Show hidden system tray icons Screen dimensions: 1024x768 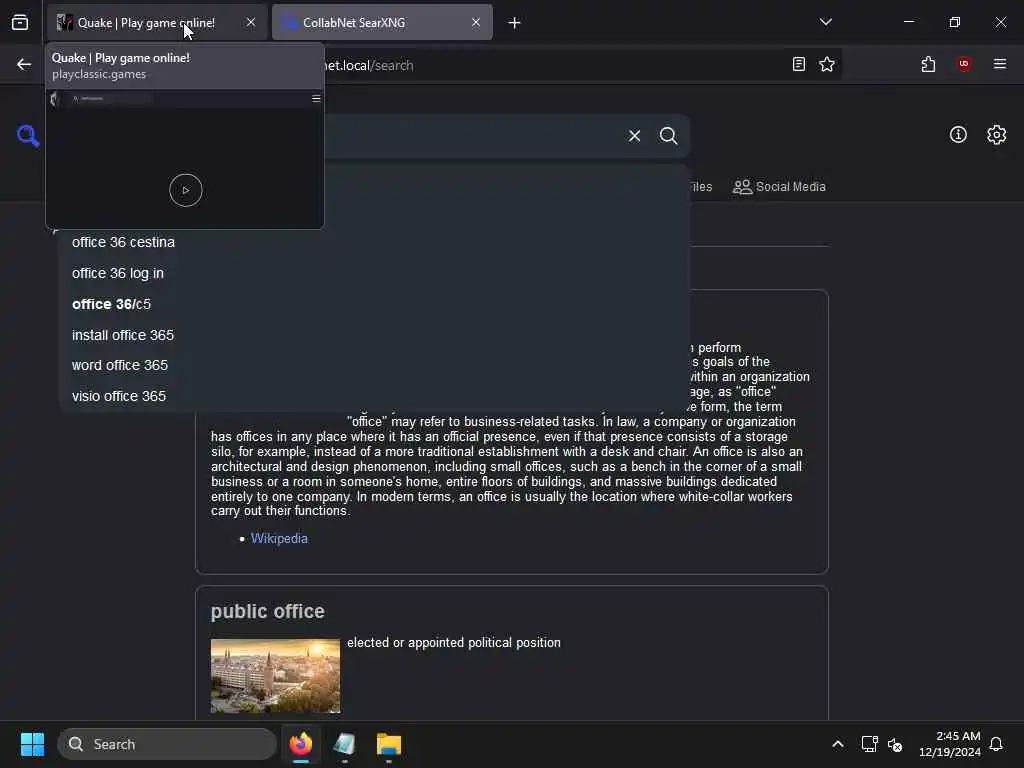(838, 744)
